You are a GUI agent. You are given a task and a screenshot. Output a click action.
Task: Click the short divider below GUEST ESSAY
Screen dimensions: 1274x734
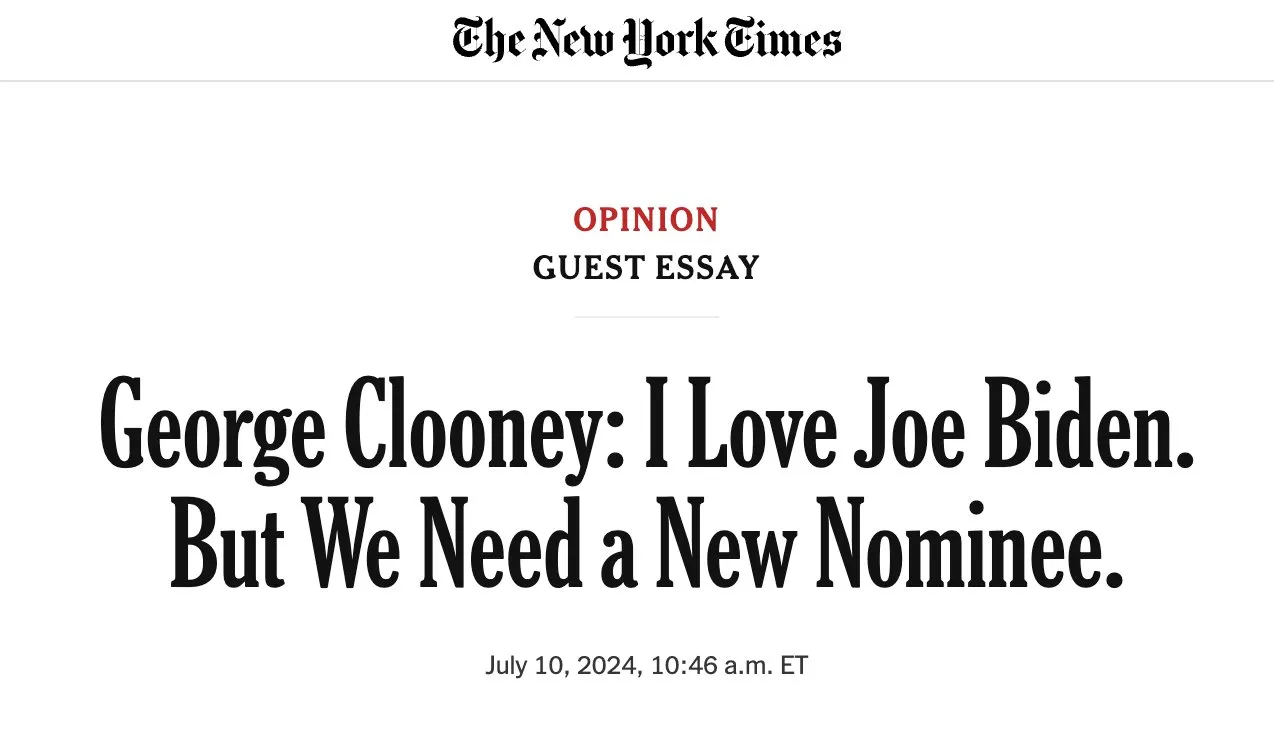coord(646,316)
